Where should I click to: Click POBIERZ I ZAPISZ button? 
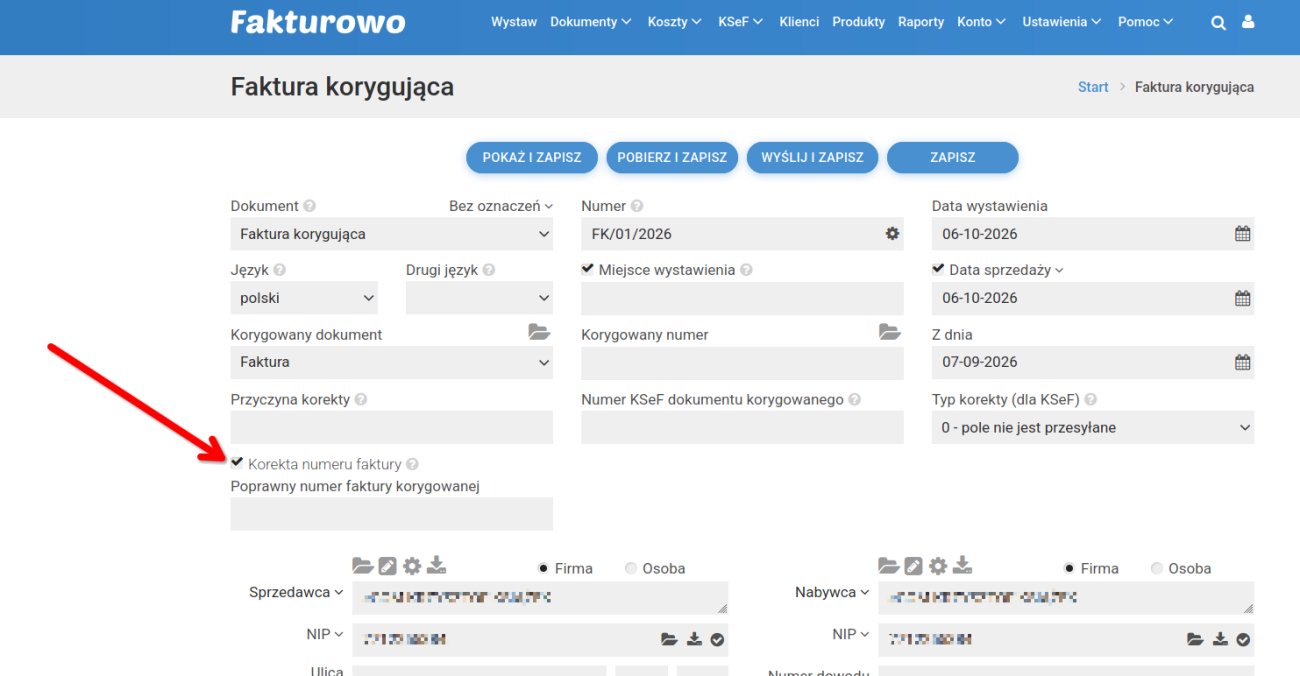point(672,157)
